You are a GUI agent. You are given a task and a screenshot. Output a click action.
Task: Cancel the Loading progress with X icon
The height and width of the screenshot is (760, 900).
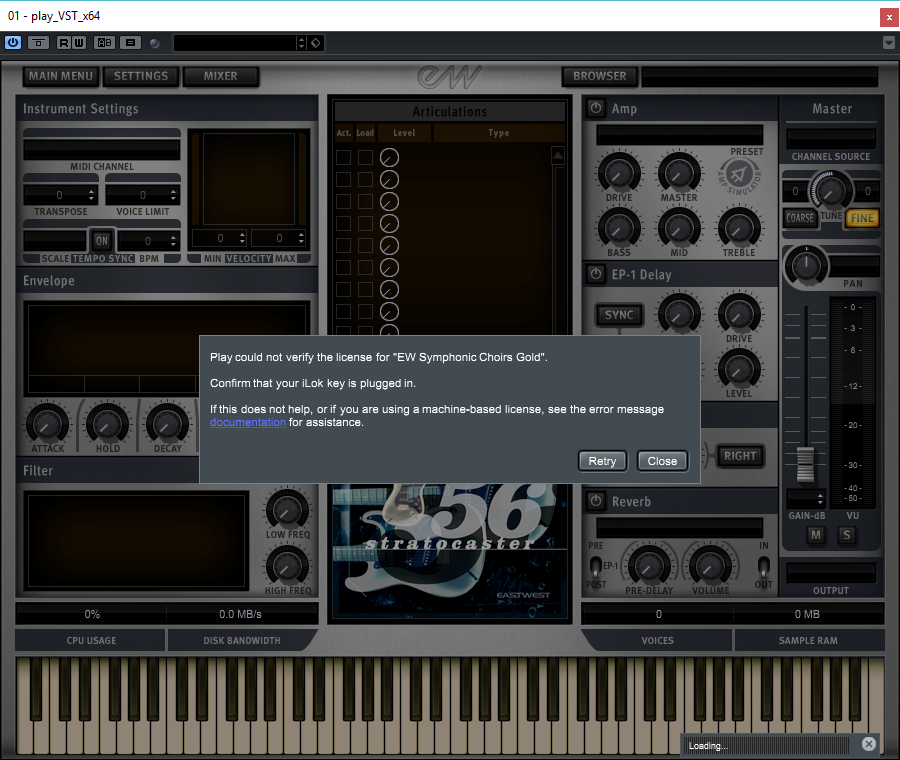(x=869, y=744)
